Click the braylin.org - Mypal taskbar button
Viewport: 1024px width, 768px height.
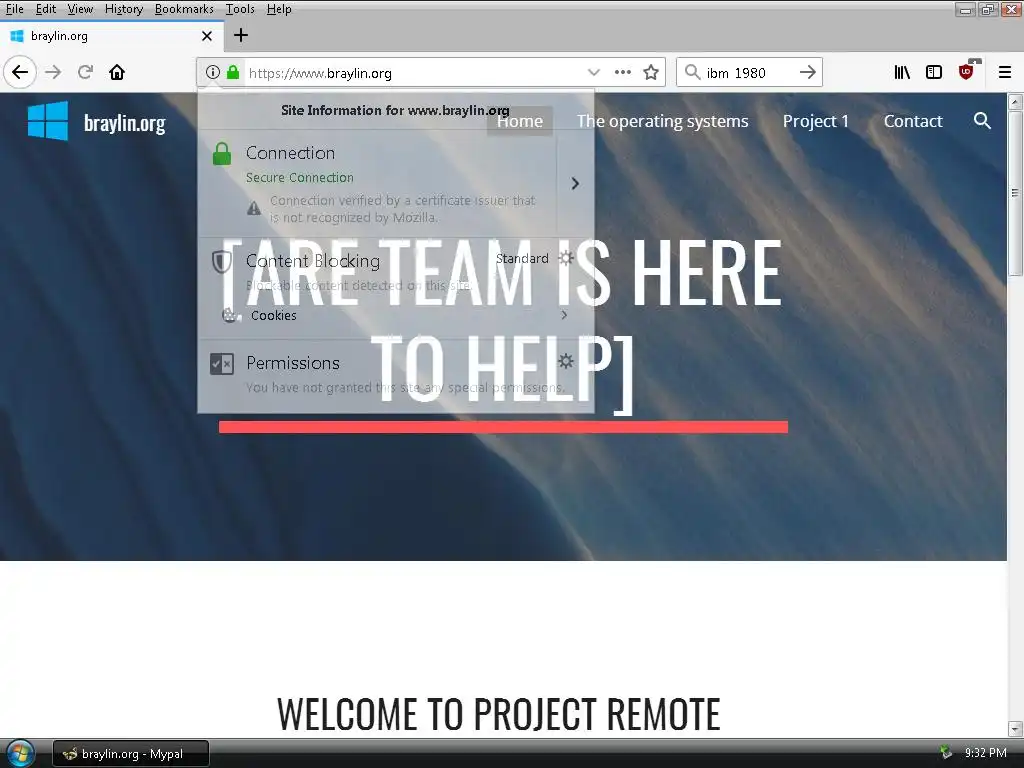coord(131,754)
